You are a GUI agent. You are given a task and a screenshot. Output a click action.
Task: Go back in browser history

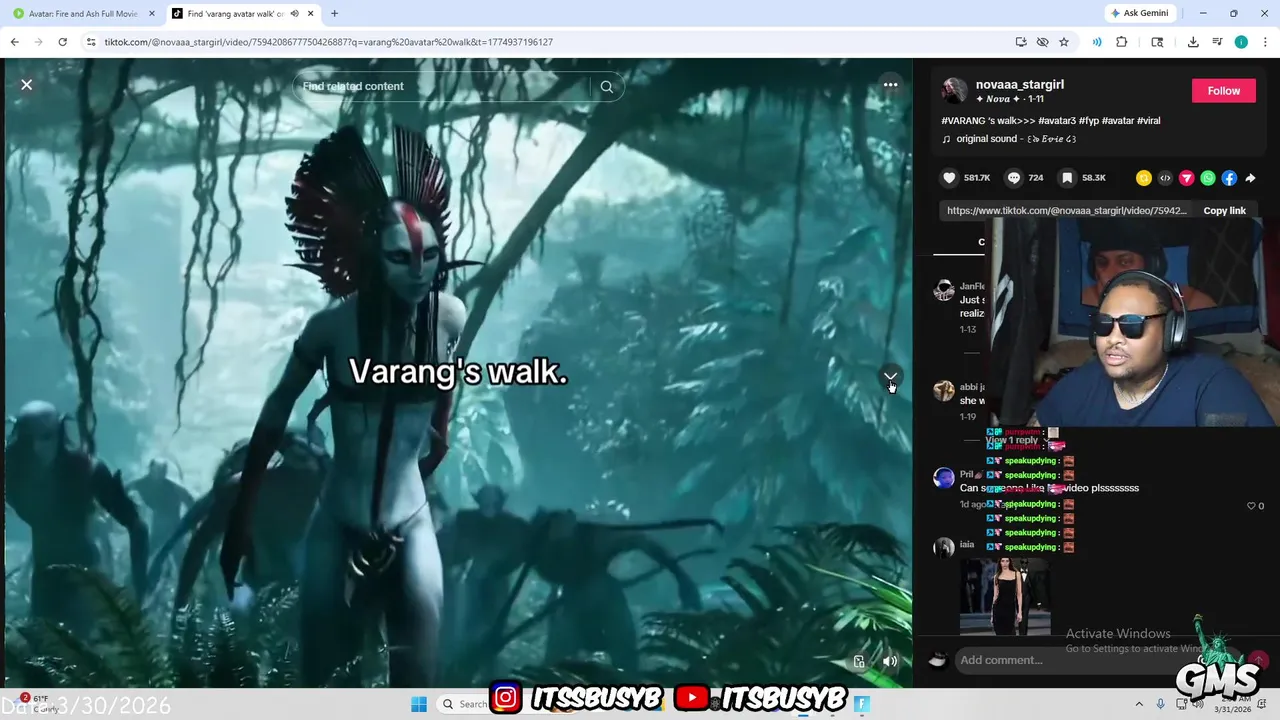click(14, 42)
